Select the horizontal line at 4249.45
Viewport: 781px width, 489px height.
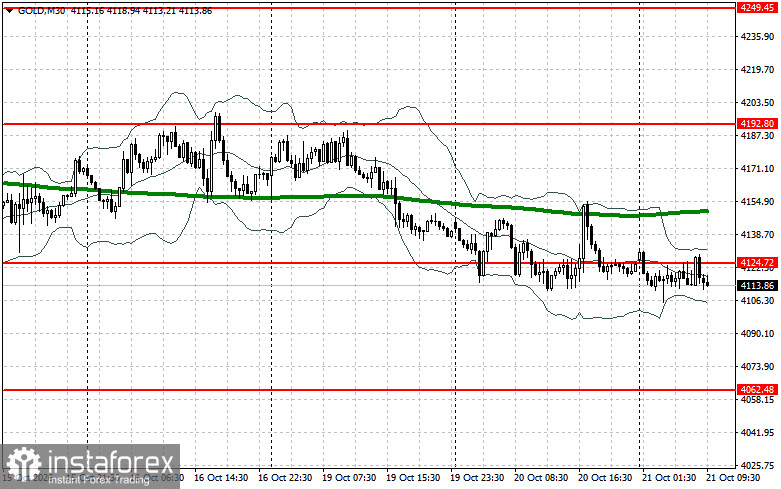[369, 8]
